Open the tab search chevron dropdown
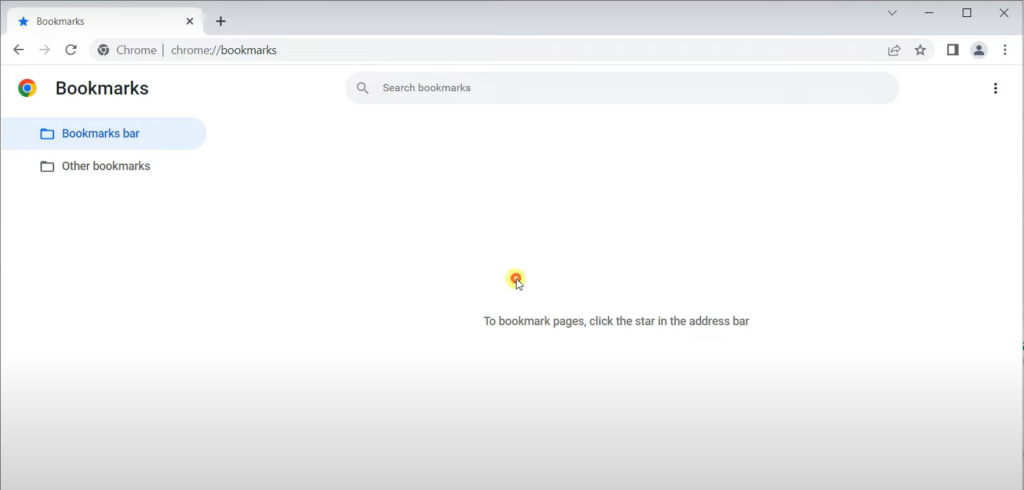The width and height of the screenshot is (1024, 490). pyautogui.click(x=892, y=12)
